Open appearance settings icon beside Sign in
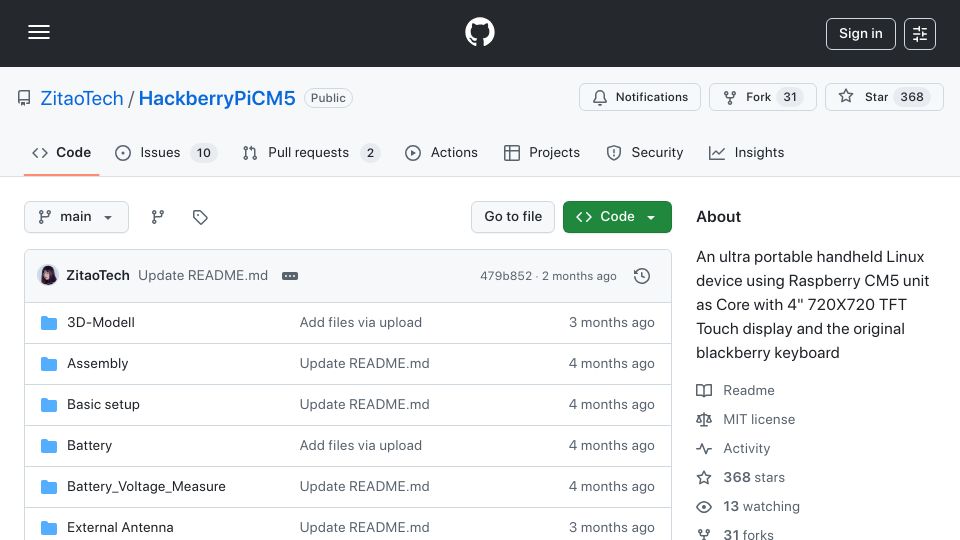960x540 pixels. (920, 34)
